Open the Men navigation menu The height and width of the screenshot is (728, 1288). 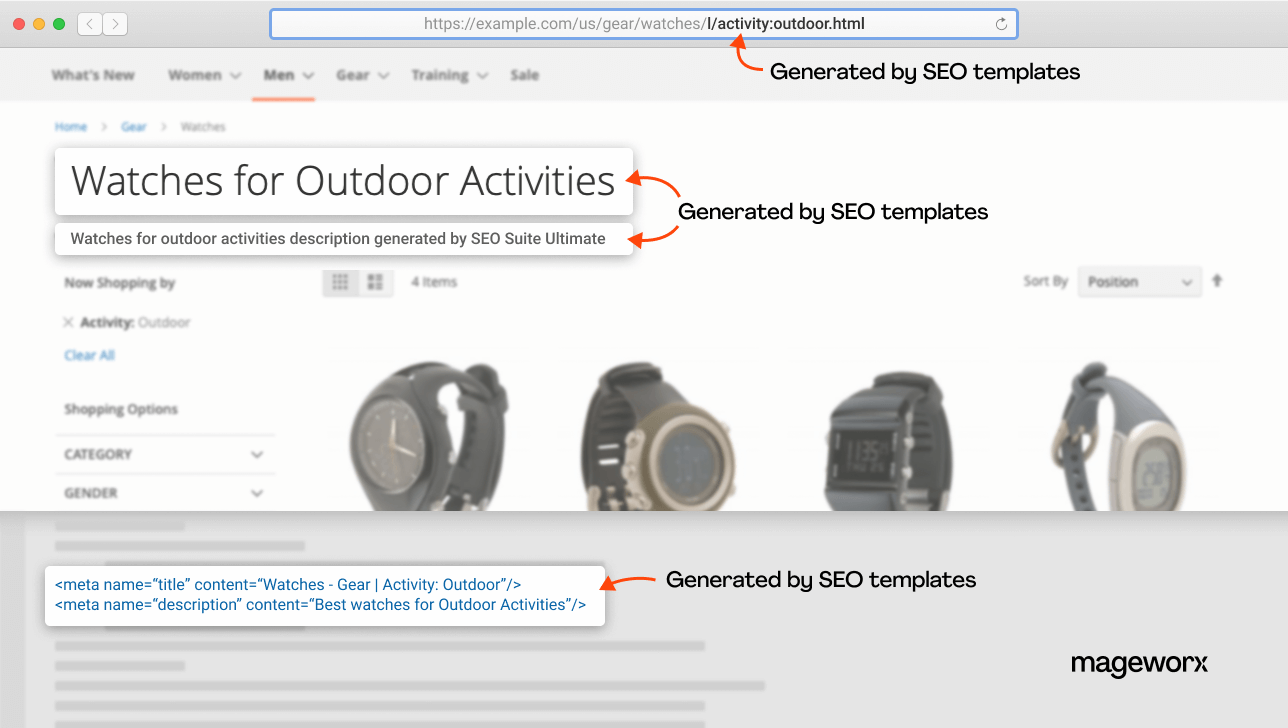click(x=277, y=74)
